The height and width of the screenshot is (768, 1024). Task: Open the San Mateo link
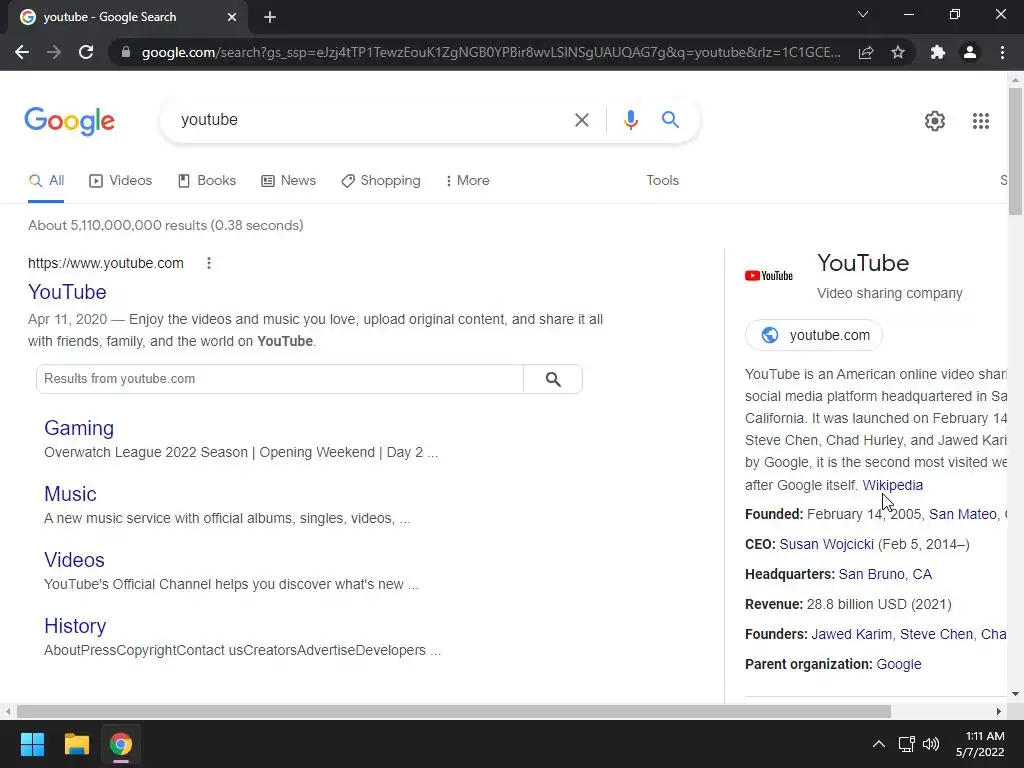pyautogui.click(x=963, y=515)
